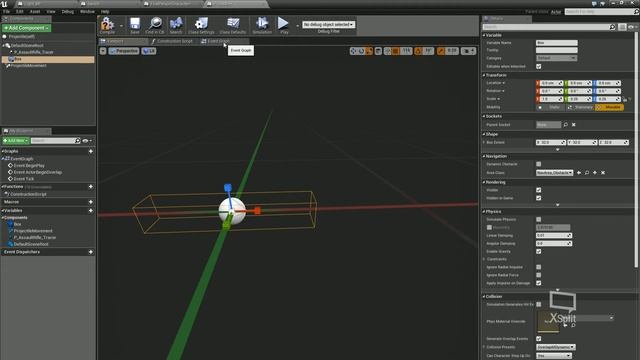
Task: Open Class Settings in toolbar
Action: click(x=201, y=25)
